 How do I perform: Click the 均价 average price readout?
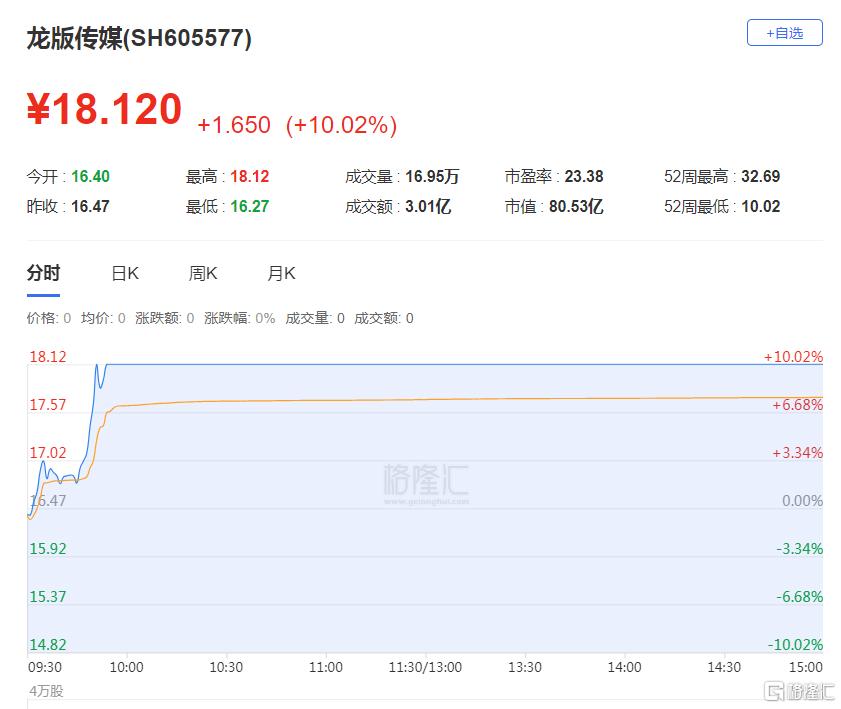coord(103,319)
